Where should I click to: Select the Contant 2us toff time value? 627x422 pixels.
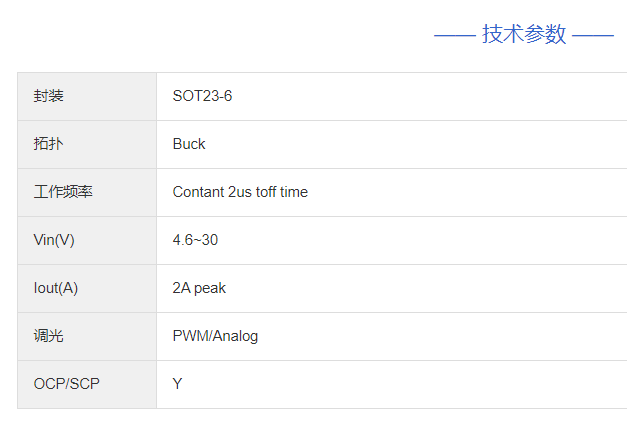point(240,192)
